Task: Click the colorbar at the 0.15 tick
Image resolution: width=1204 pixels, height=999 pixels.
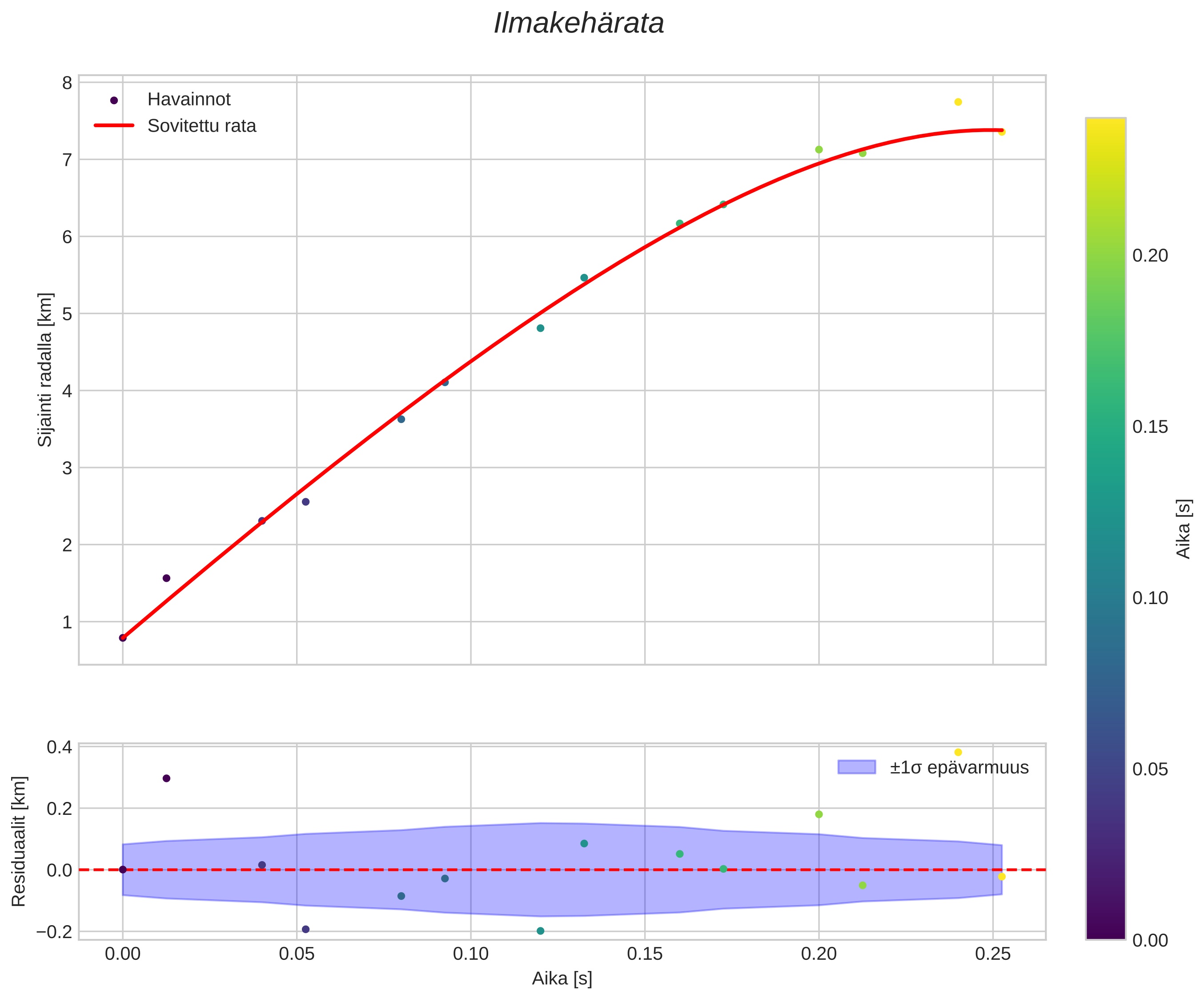Action: click(x=1105, y=427)
